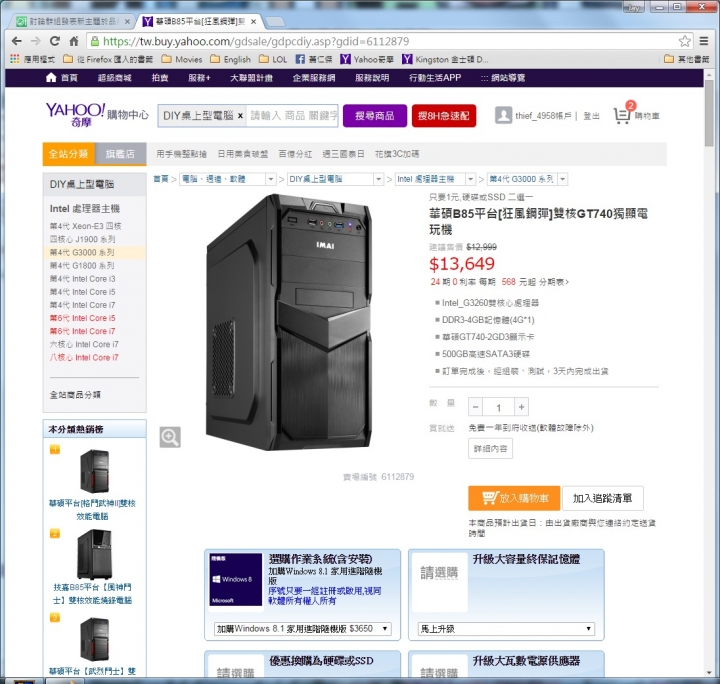Open a new browser tab
The image size is (720, 684).
pos(275,22)
